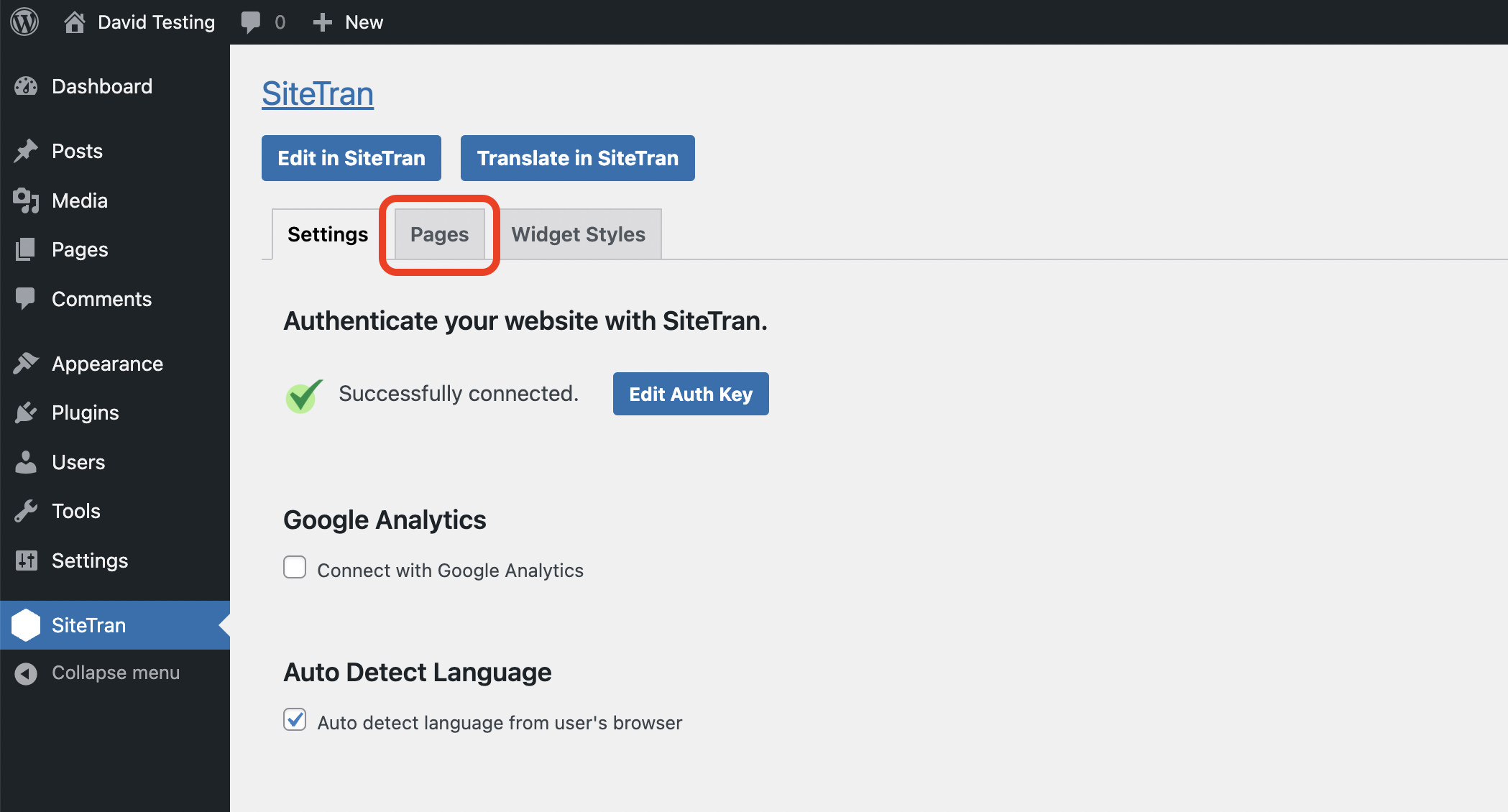Image resolution: width=1508 pixels, height=812 pixels.
Task: Click the Successfully connected. text
Action: pos(459,394)
